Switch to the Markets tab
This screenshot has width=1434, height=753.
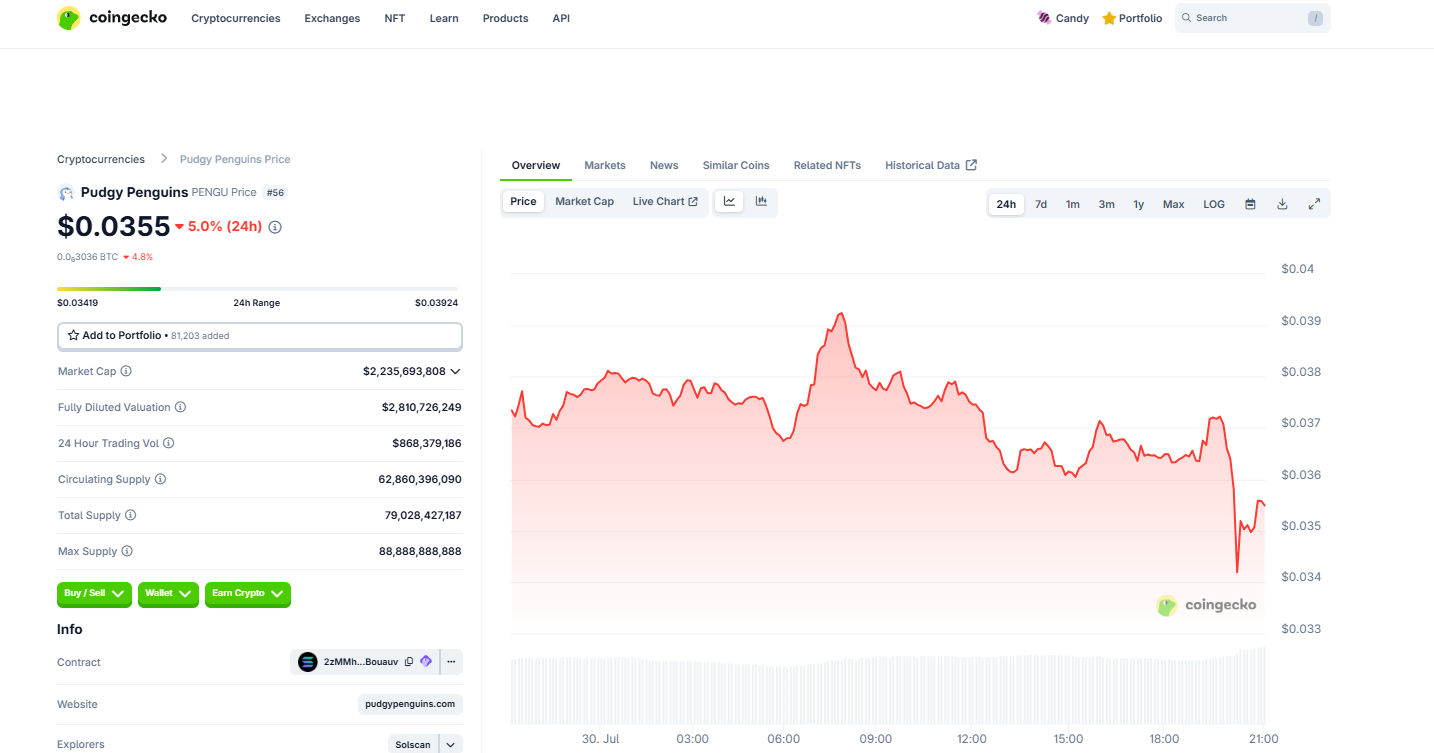click(604, 165)
